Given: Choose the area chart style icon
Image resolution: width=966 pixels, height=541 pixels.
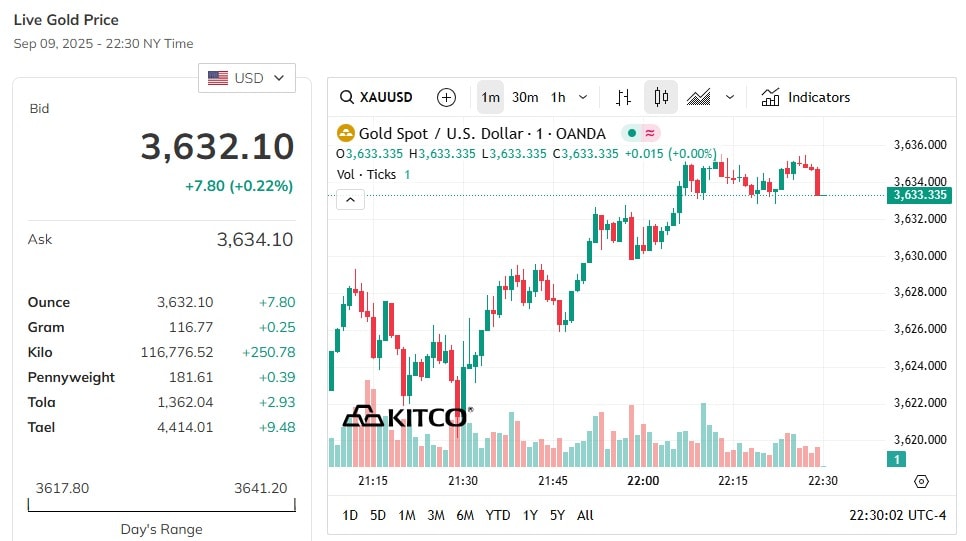Looking at the screenshot, I should coord(699,97).
